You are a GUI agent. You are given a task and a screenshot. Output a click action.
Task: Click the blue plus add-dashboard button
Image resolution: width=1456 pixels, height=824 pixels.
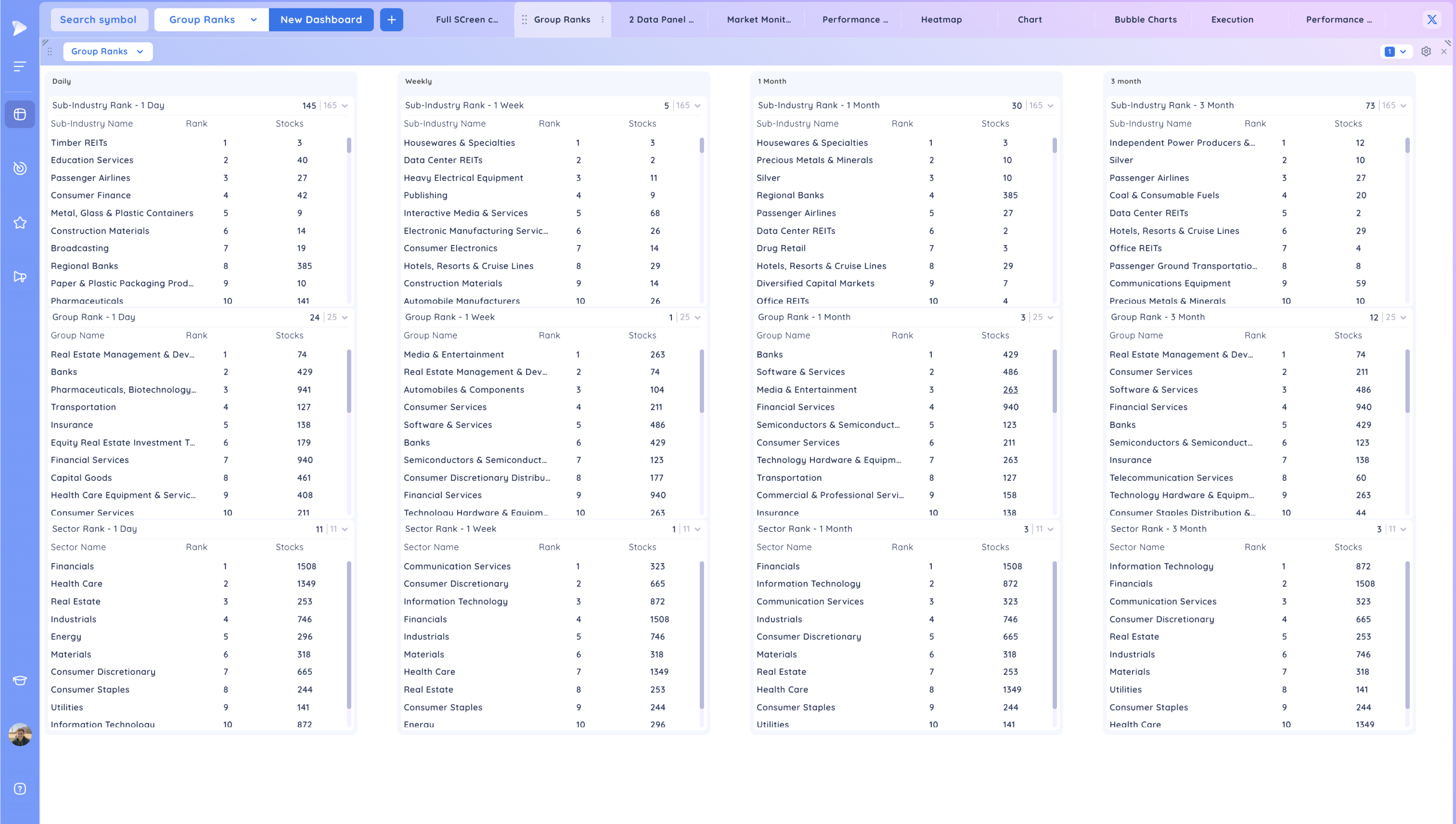(391, 19)
